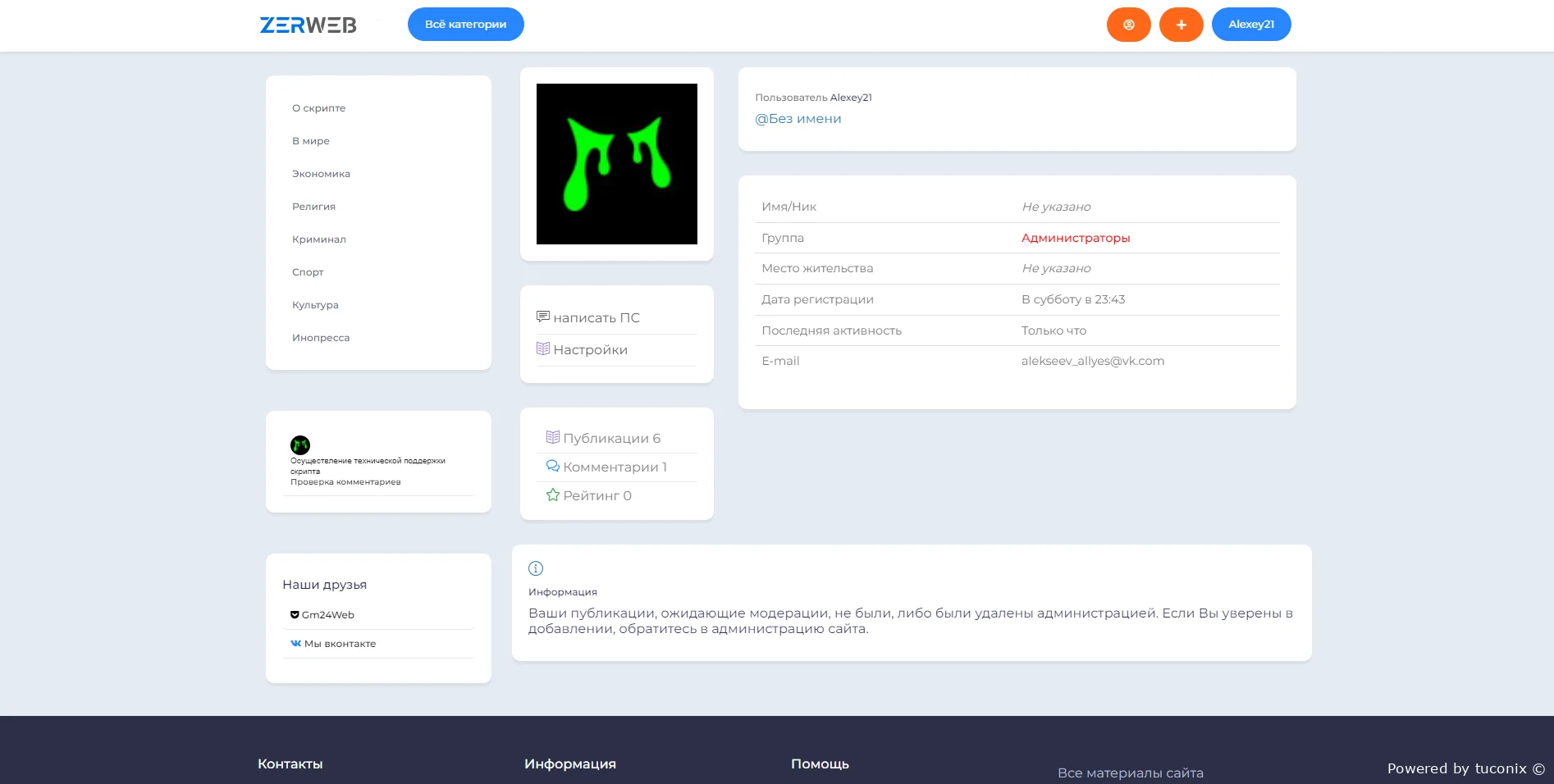Open the Спорт category
The width and height of the screenshot is (1554, 784).
pos(308,272)
